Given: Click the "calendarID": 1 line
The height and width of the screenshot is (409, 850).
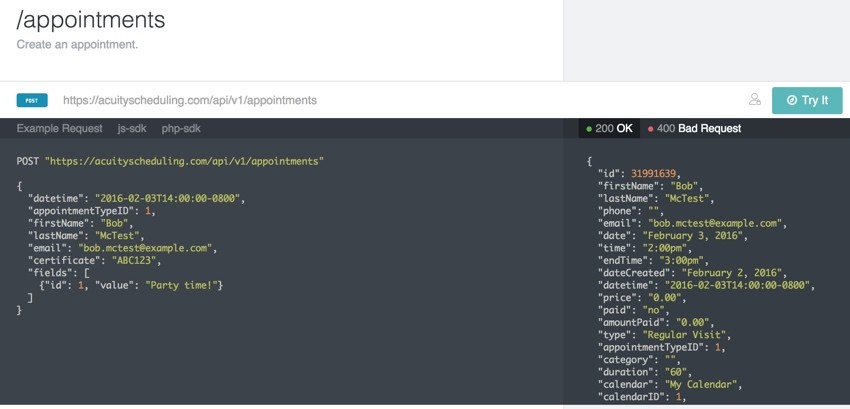Looking at the screenshot, I should point(642,397).
